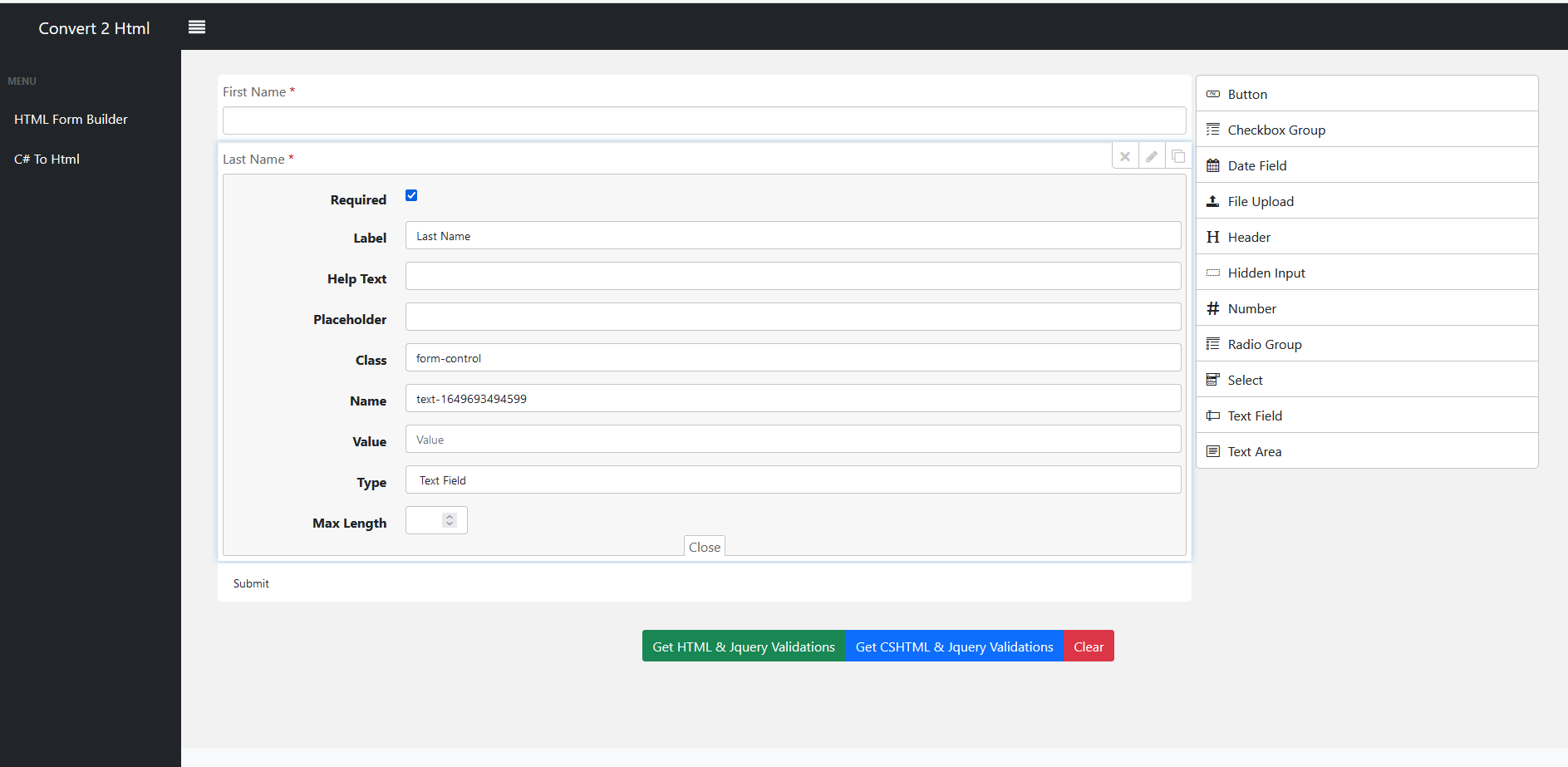Click the pencil edit icon for Last Name
This screenshot has width=1568, height=767.
point(1152,156)
